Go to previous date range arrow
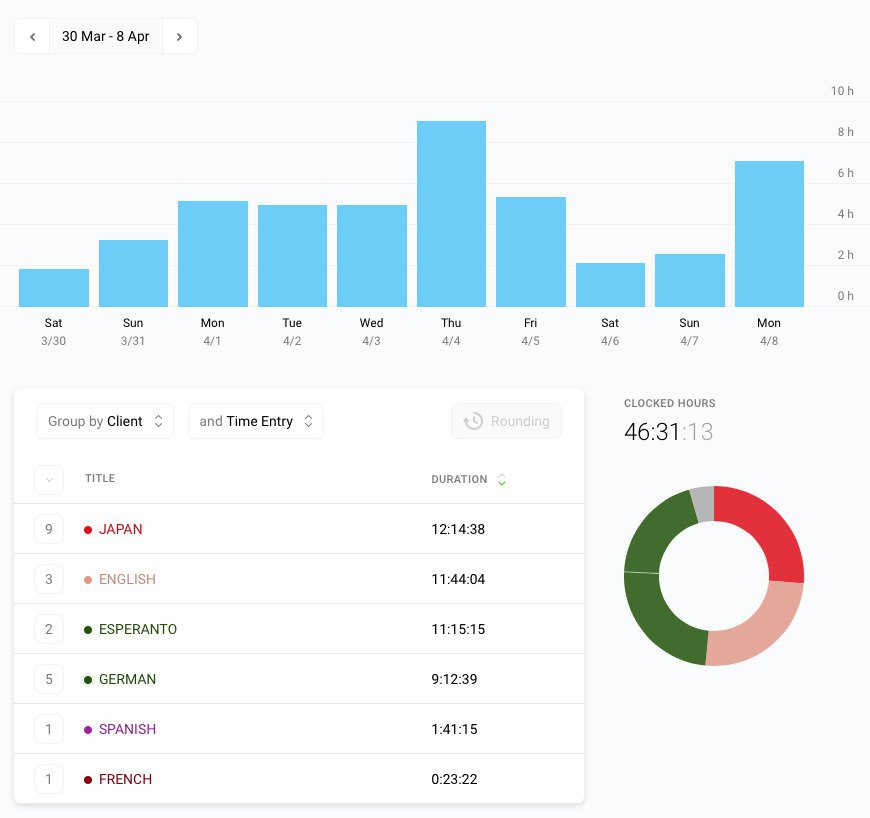This screenshot has width=870, height=818. (33, 37)
